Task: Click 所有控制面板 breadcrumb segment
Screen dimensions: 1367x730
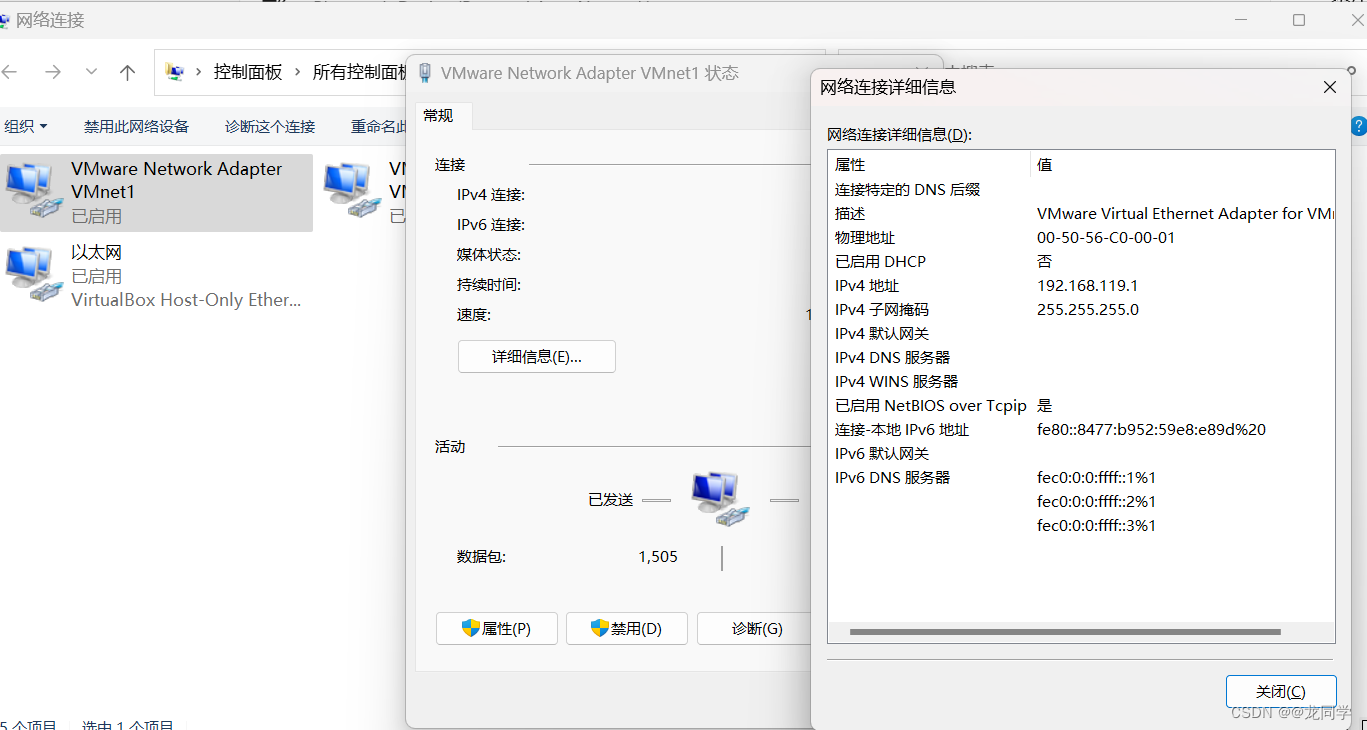Action: (x=360, y=72)
